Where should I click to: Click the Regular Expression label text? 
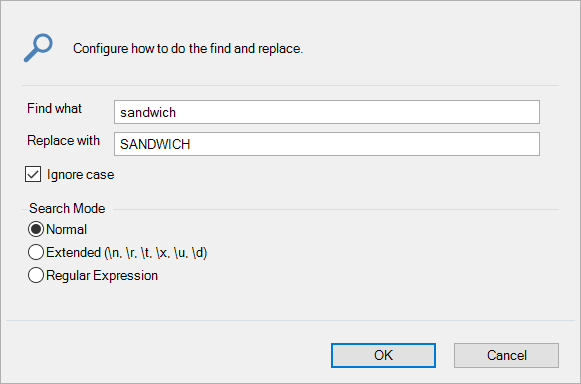click(x=102, y=276)
